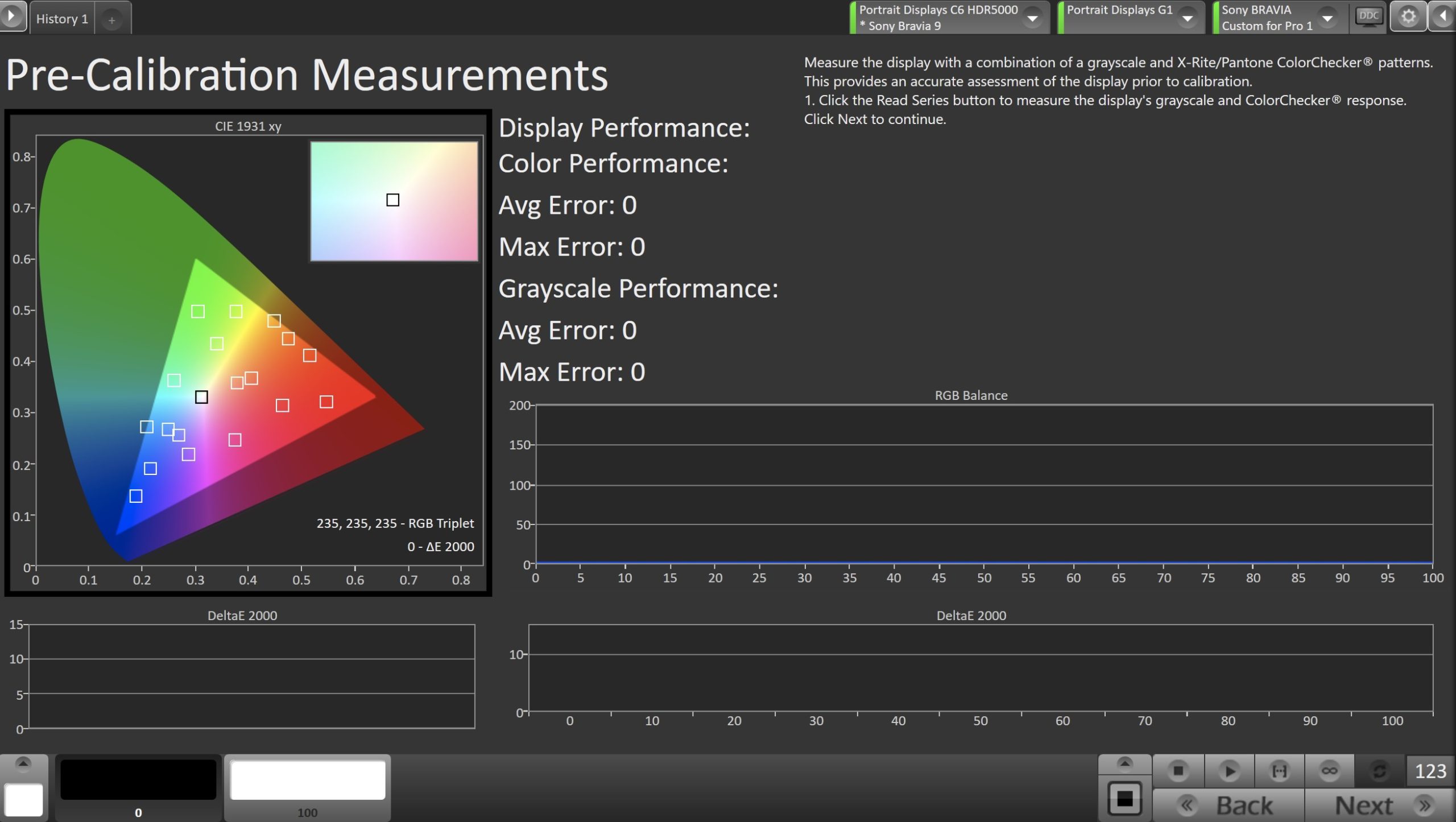
Task: Click the refresh arrows icon
Action: coord(1379,771)
